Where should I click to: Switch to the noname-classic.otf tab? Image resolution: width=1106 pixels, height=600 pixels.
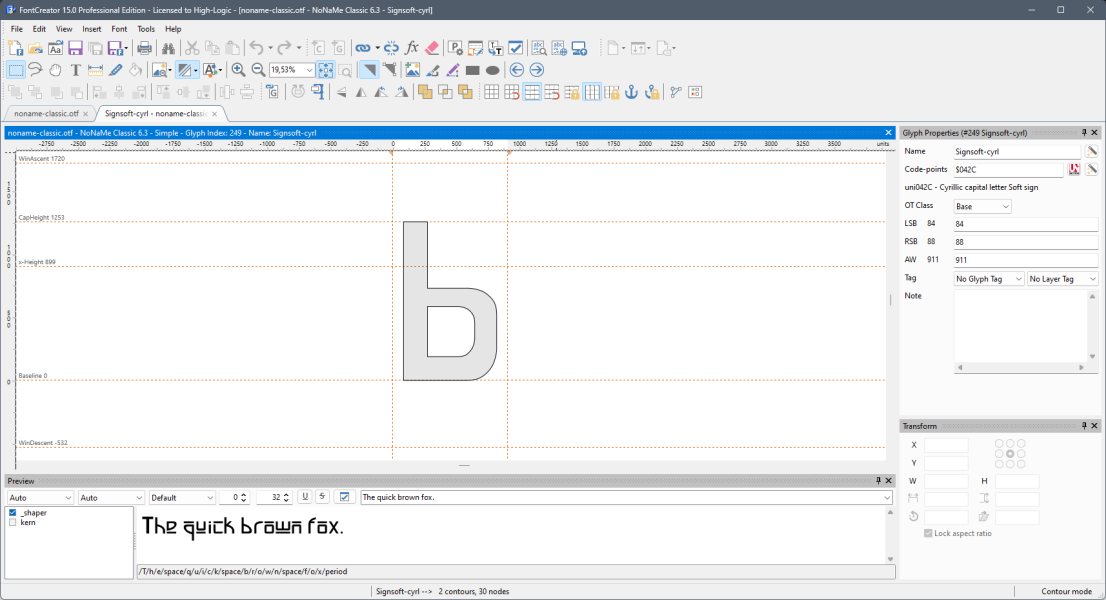47,114
